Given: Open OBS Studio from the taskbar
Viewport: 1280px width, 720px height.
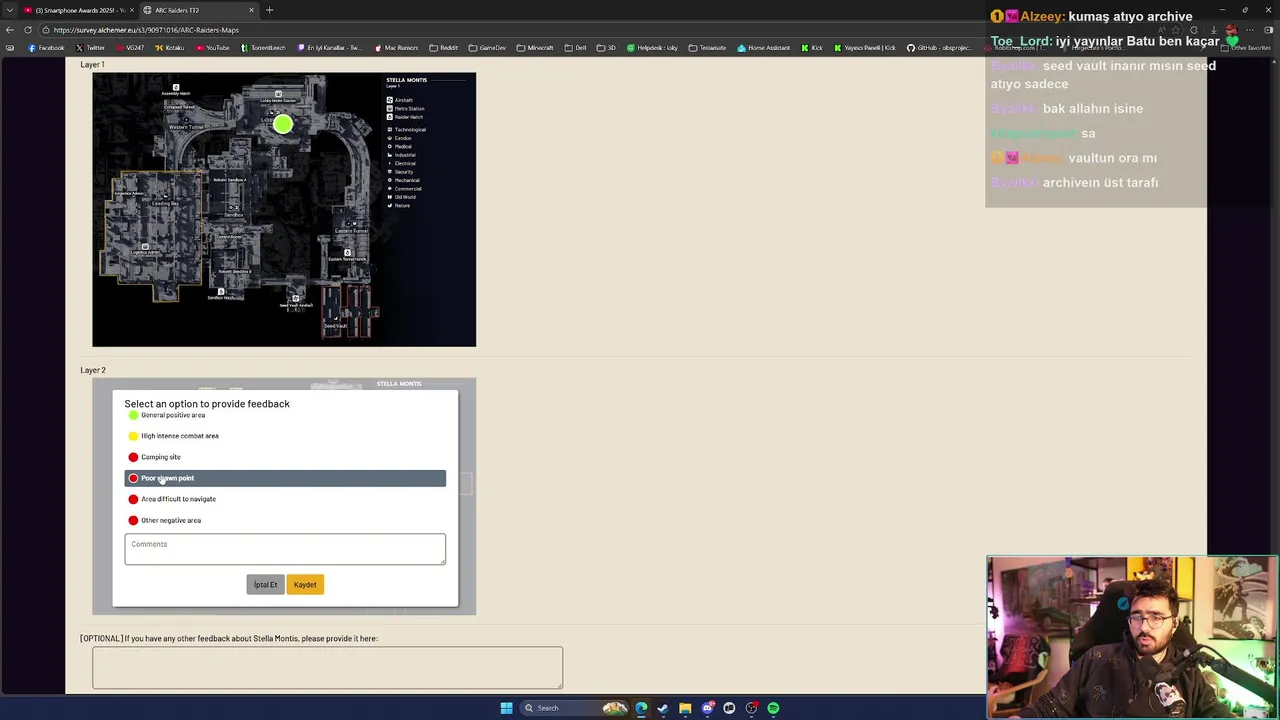Looking at the screenshot, I should tap(751, 708).
